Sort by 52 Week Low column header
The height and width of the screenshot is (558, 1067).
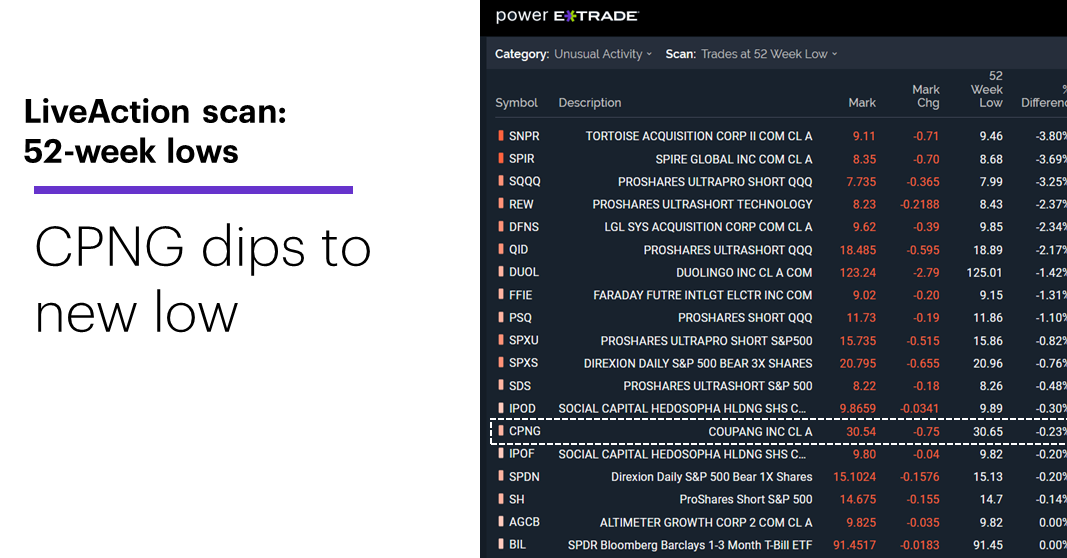click(x=987, y=89)
